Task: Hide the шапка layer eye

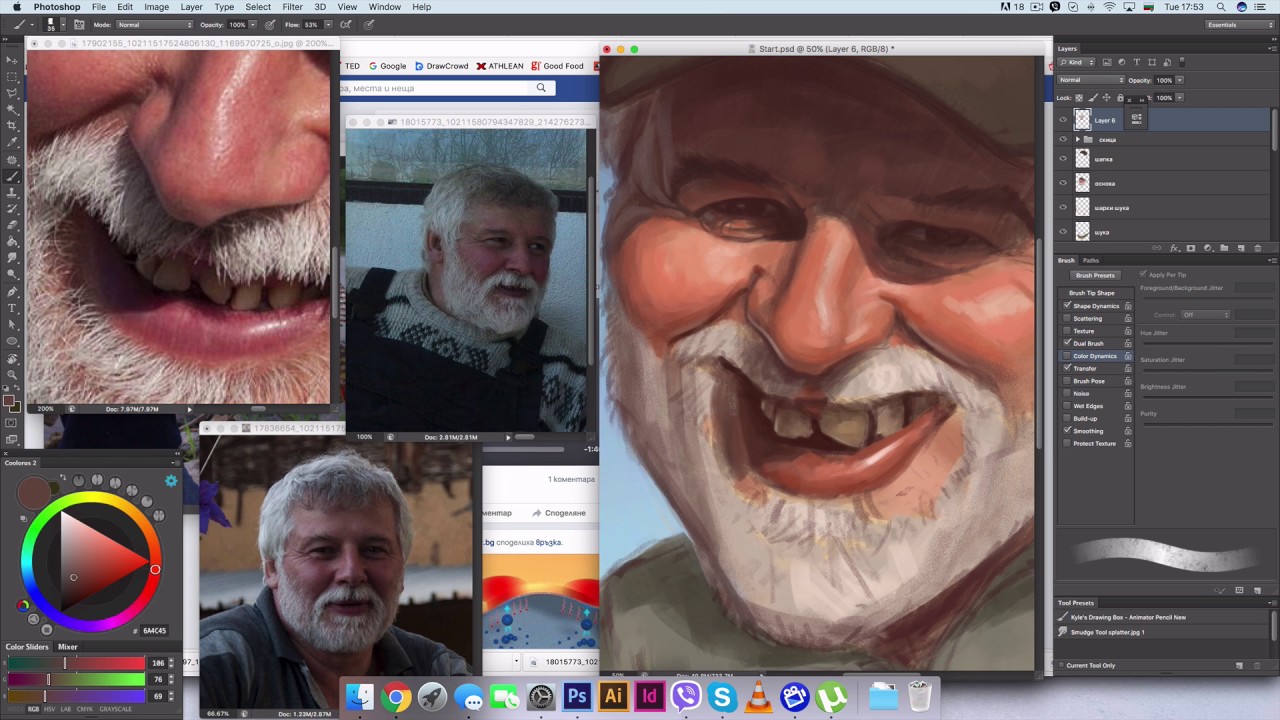Action: 1063,159
